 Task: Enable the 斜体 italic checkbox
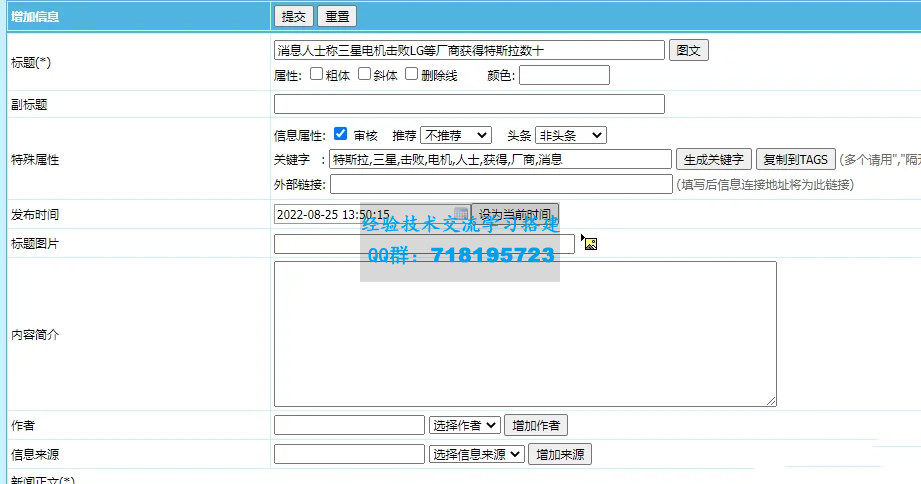(364, 73)
